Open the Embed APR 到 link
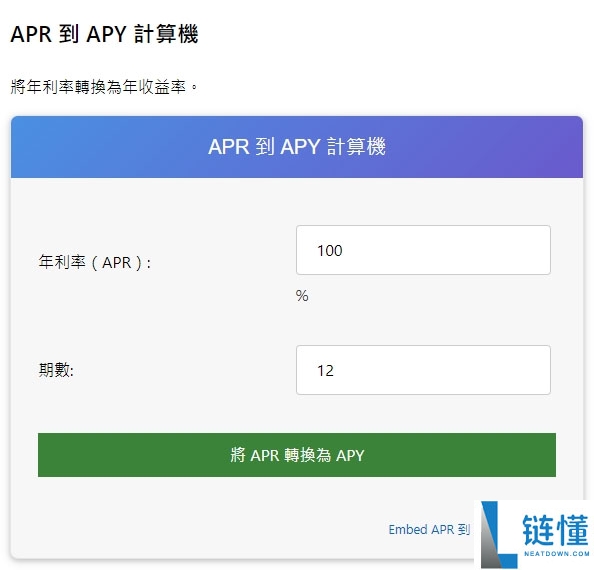This screenshot has width=594, height=570. [x=429, y=529]
